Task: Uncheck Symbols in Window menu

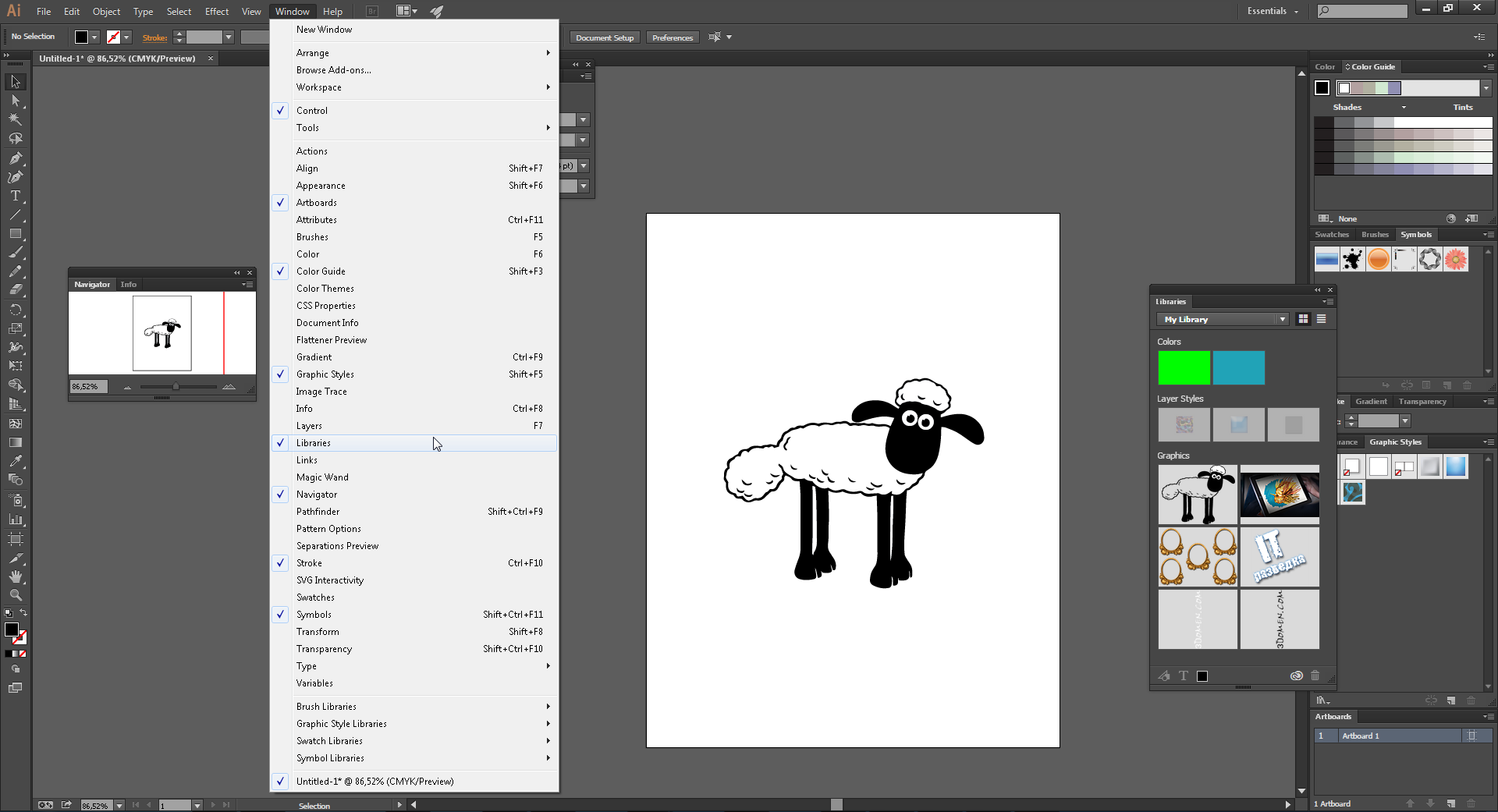Action: point(414,615)
